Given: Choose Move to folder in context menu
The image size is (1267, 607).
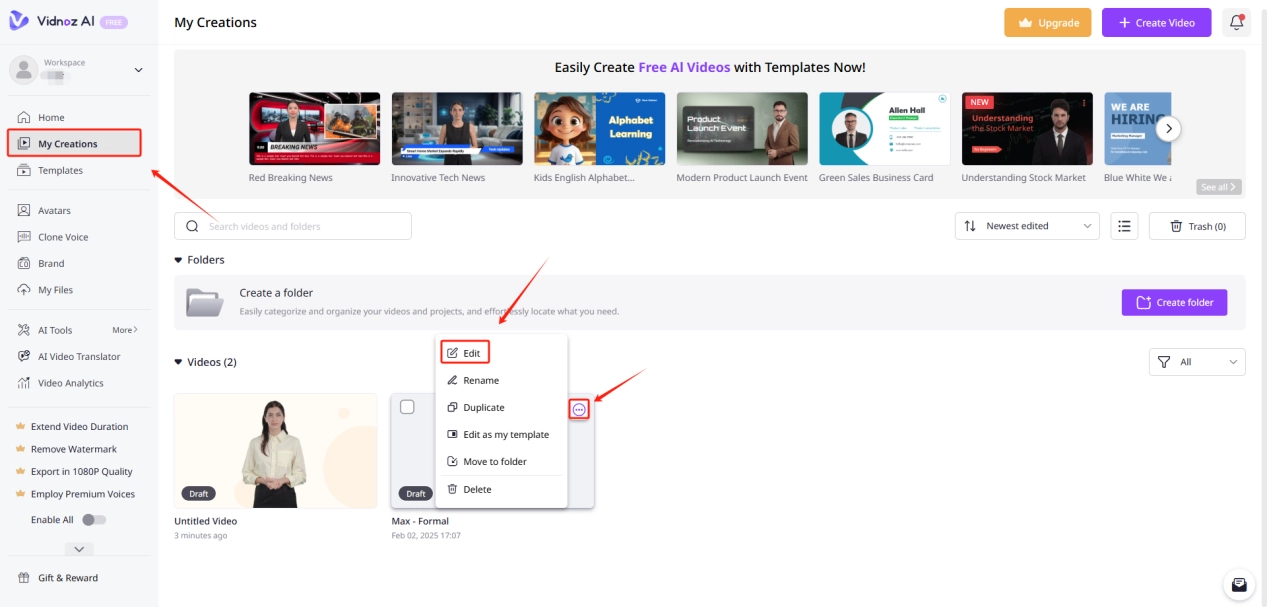Looking at the screenshot, I should [494, 462].
